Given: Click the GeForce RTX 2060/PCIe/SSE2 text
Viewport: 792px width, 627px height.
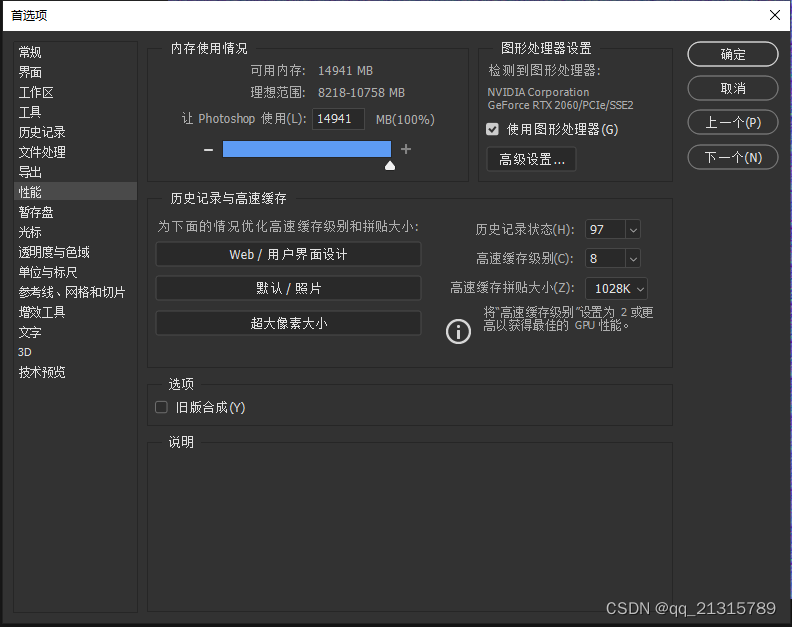Looking at the screenshot, I should click(560, 105).
